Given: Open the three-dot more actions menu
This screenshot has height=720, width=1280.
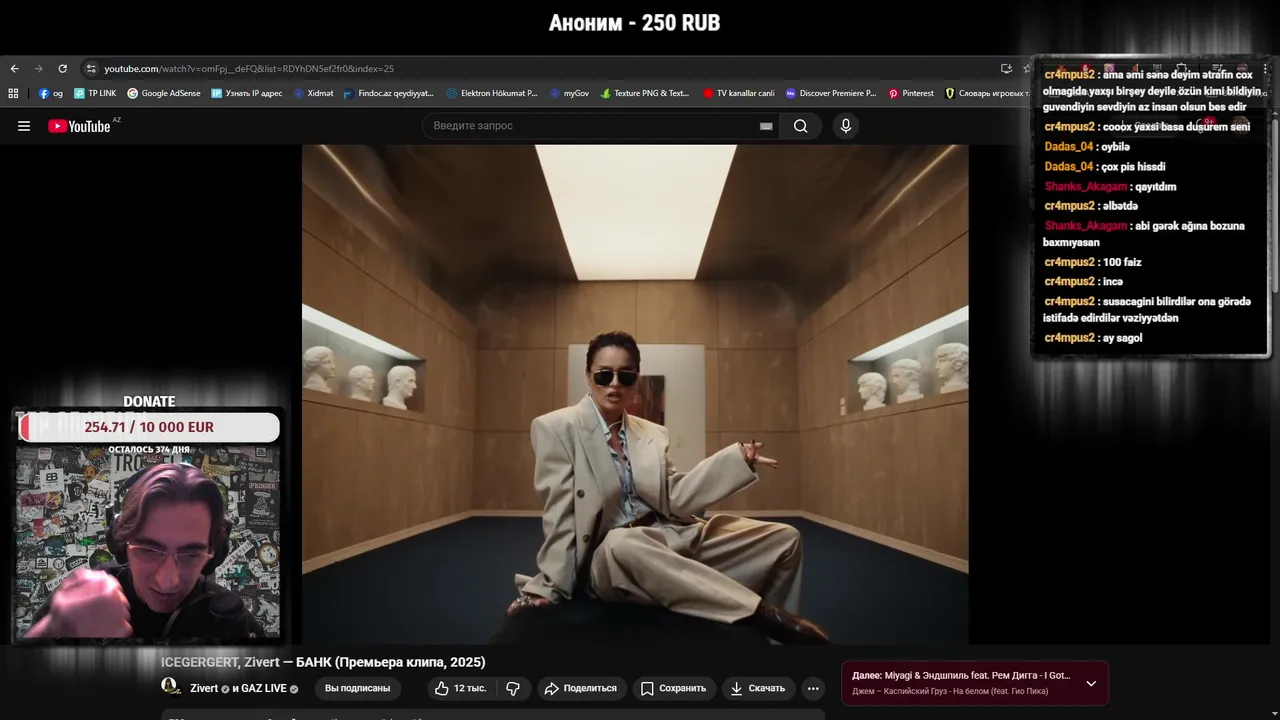Looking at the screenshot, I should 813,688.
